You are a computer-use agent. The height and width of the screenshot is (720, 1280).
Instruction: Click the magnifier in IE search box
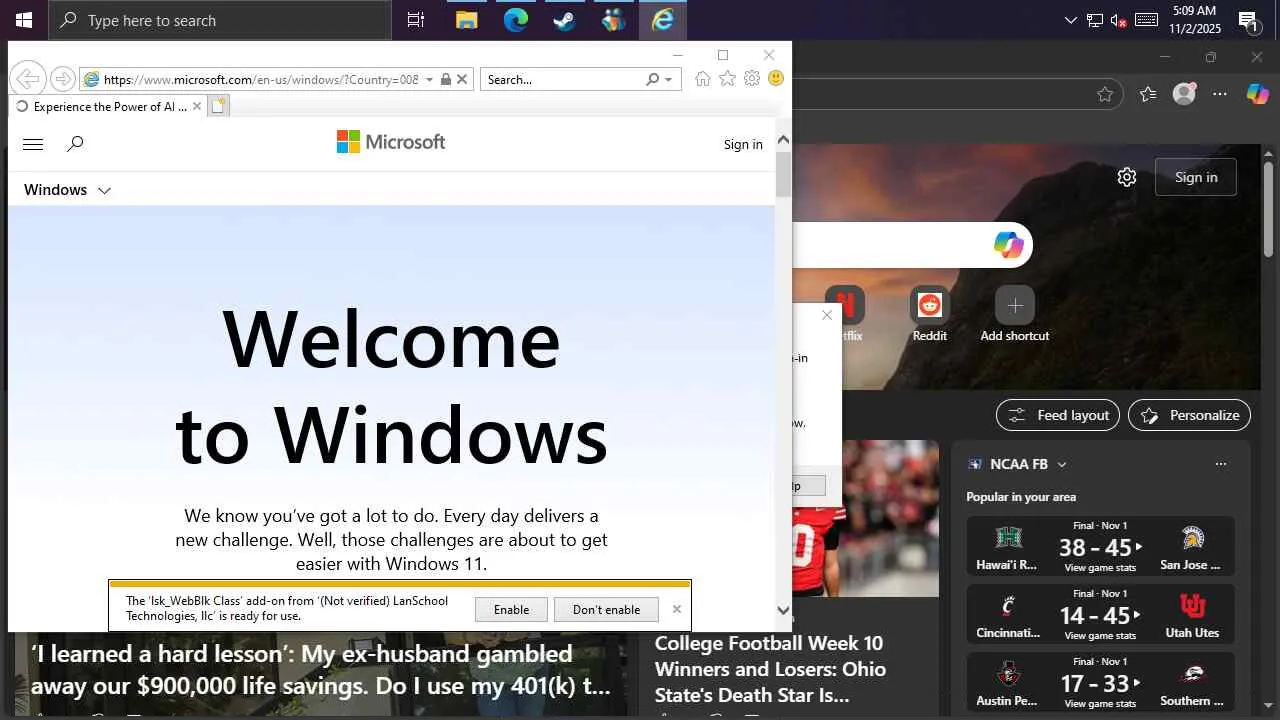(x=653, y=80)
